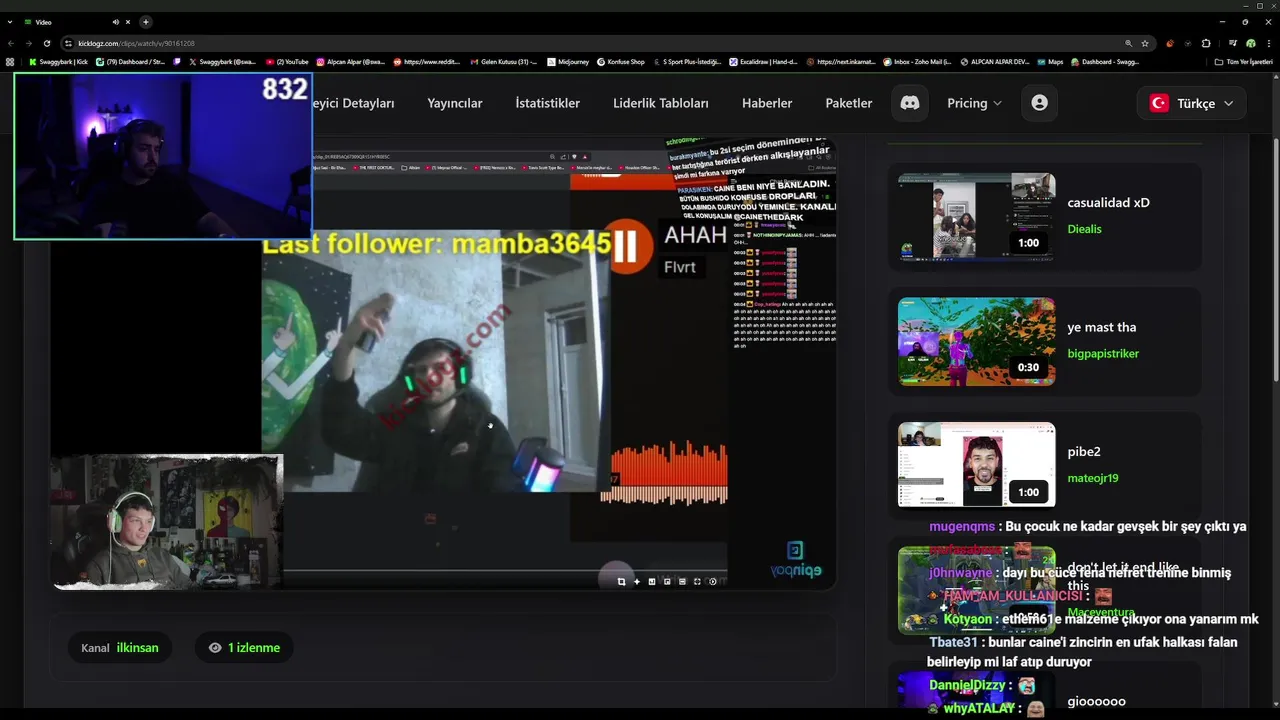Close the Video browser tab

(128, 22)
